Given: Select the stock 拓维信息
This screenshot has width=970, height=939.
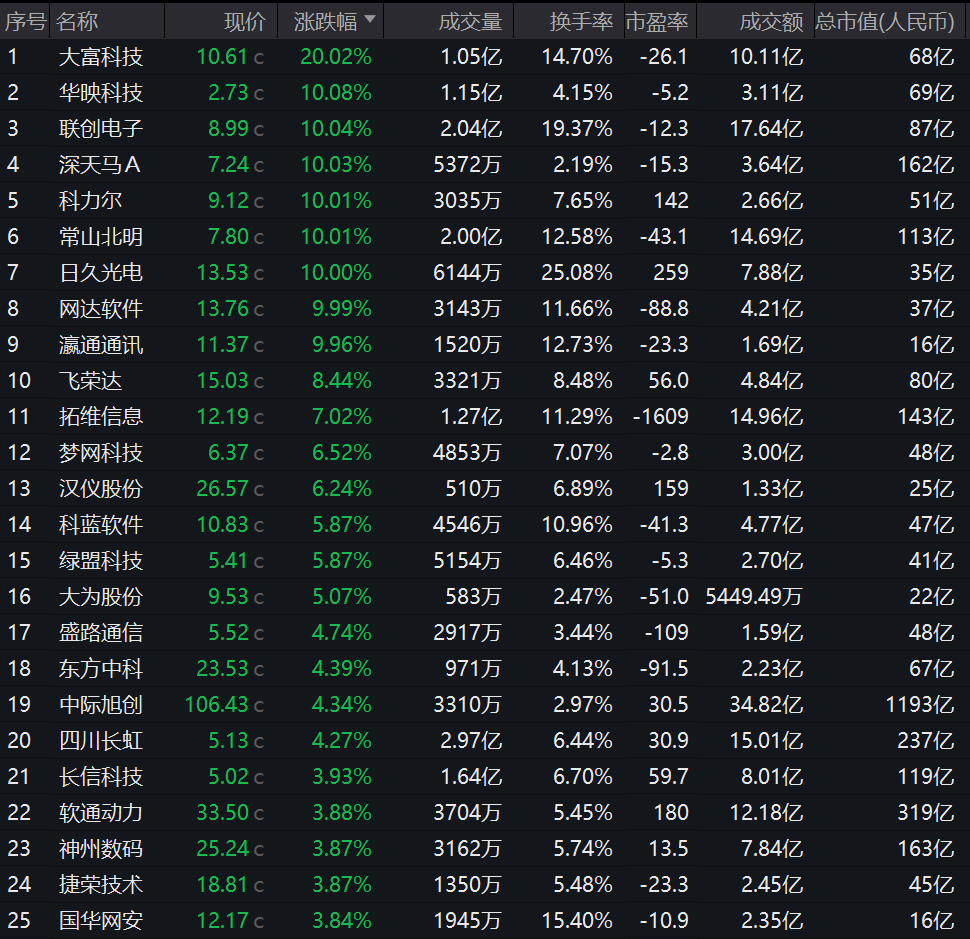Looking at the screenshot, I should [101, 416].
